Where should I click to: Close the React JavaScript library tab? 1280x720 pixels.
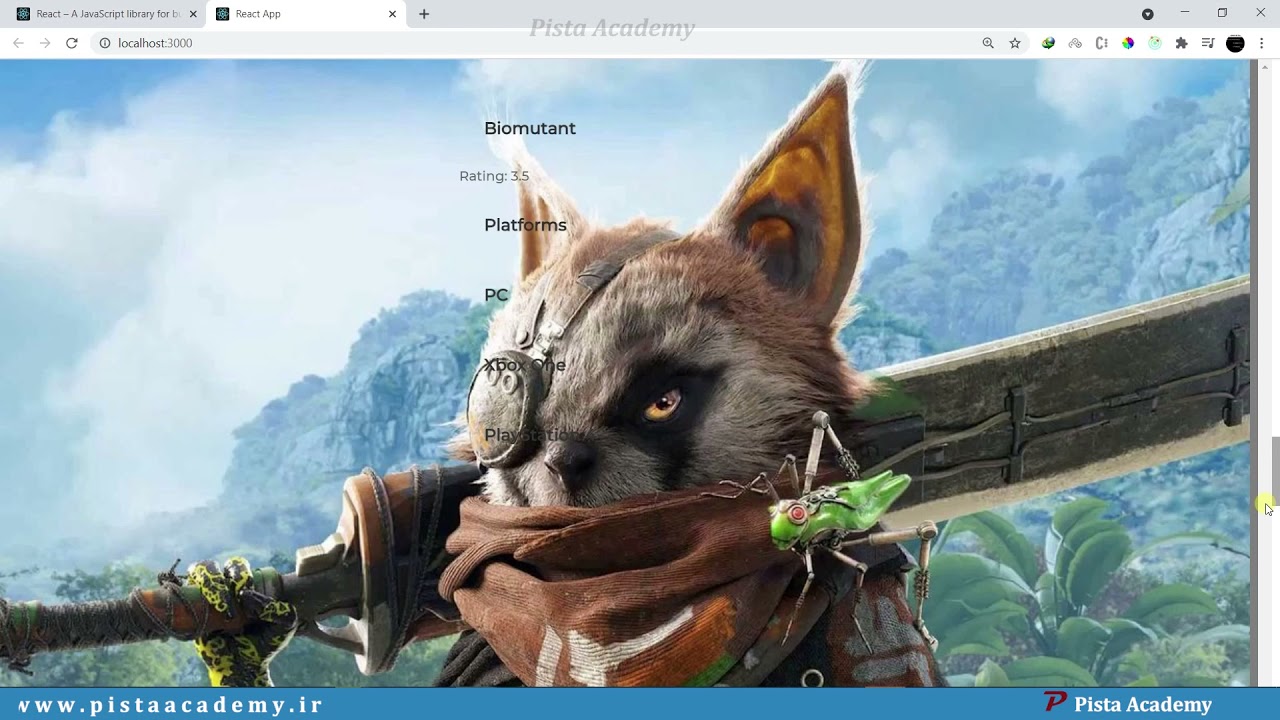193,14
